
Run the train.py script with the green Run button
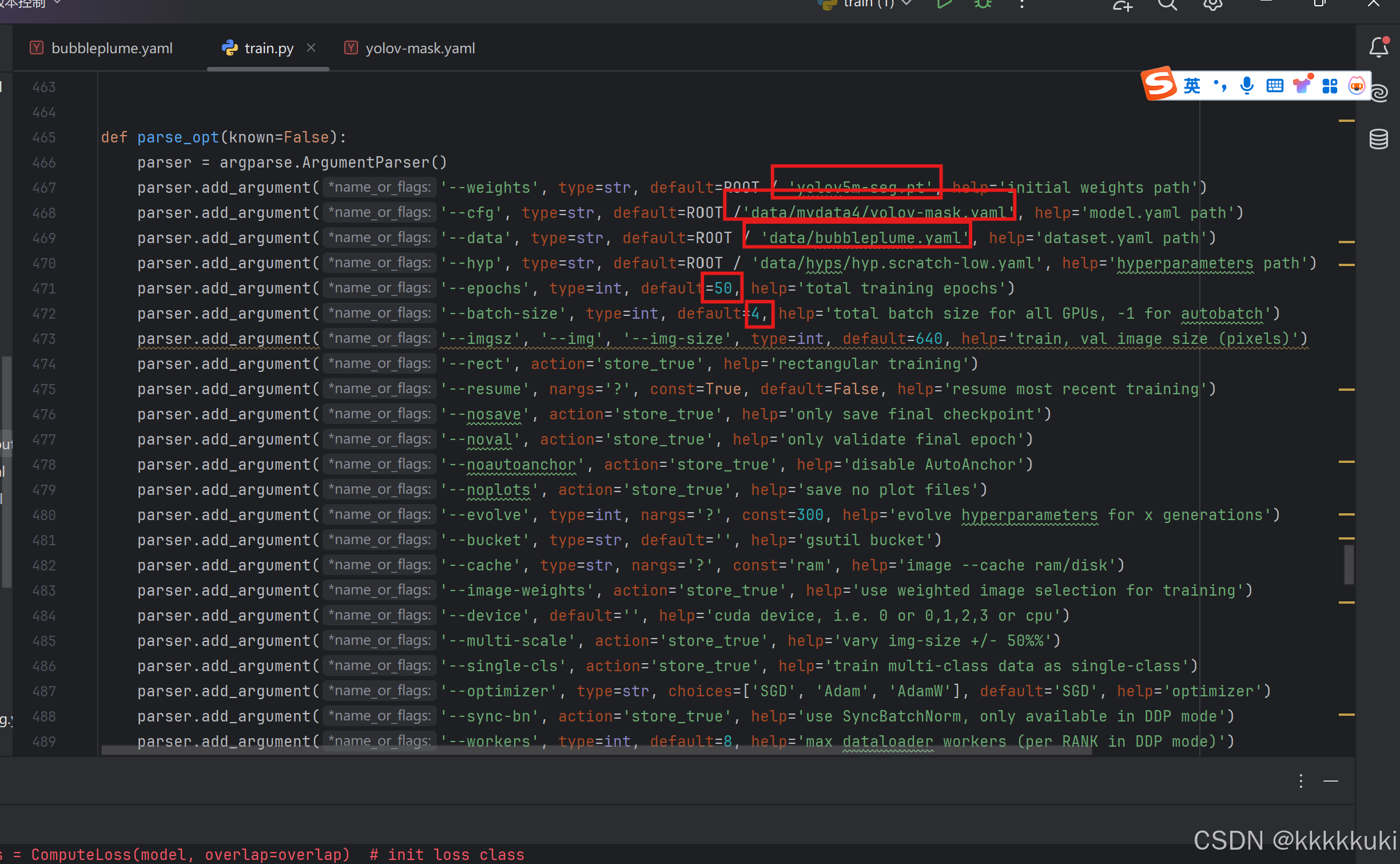tap(944, 4)
